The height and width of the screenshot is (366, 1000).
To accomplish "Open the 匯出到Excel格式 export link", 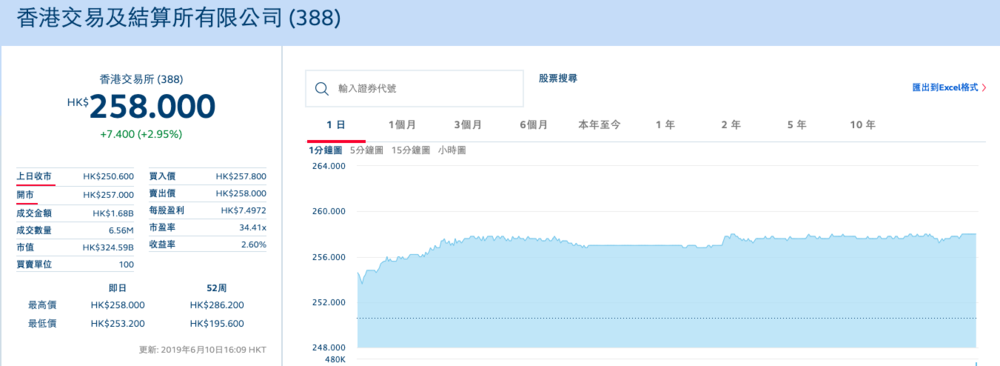I will 945,88.
